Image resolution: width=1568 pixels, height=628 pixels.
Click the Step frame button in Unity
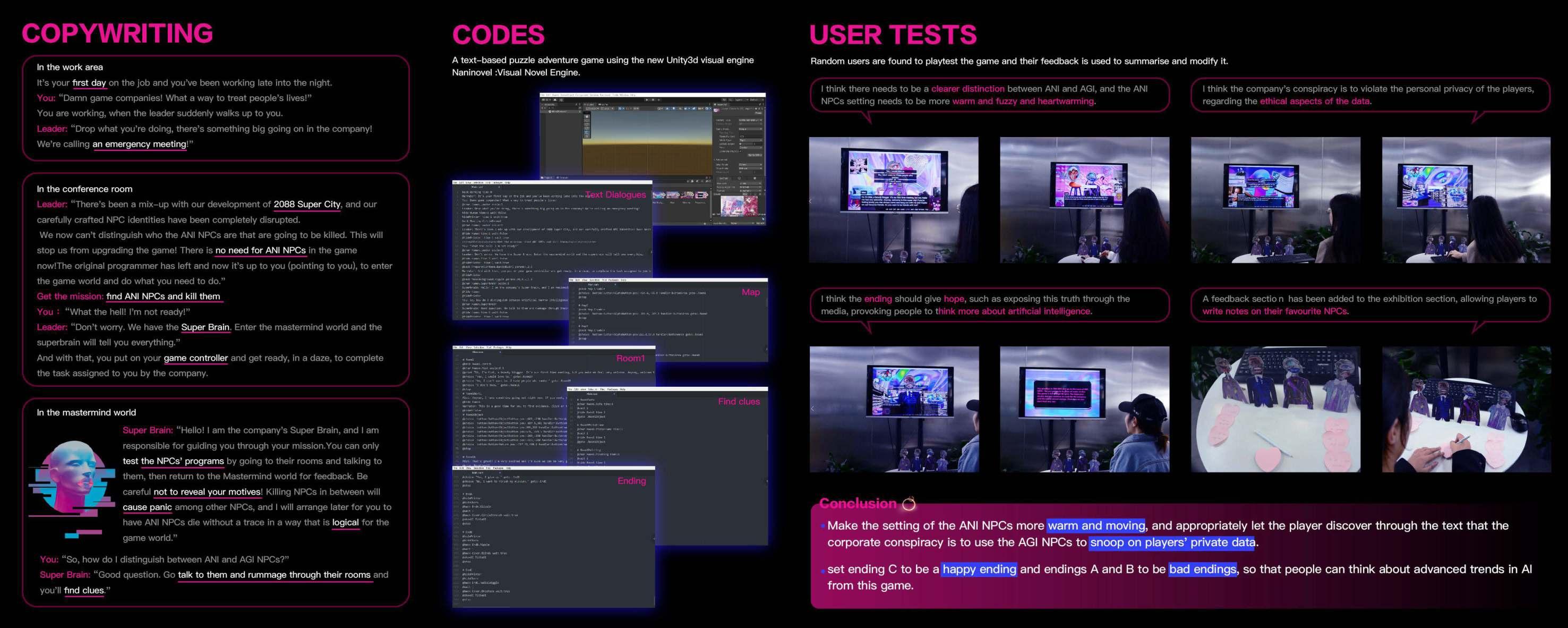pos(659,100)
